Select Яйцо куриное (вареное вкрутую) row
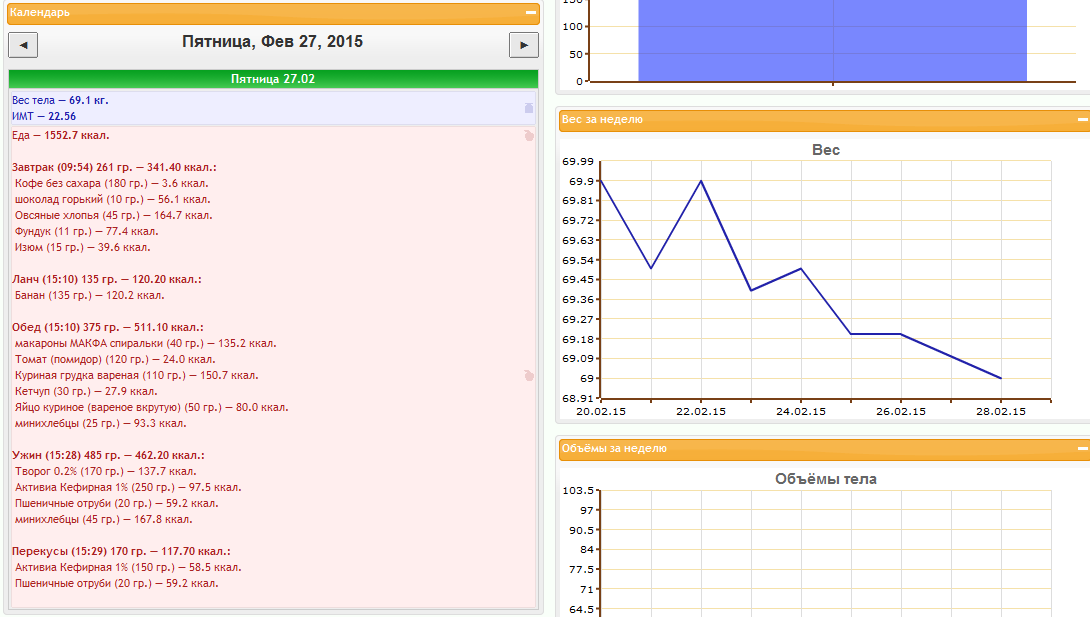Screen dimensions: 1090x617 point(152,407)
